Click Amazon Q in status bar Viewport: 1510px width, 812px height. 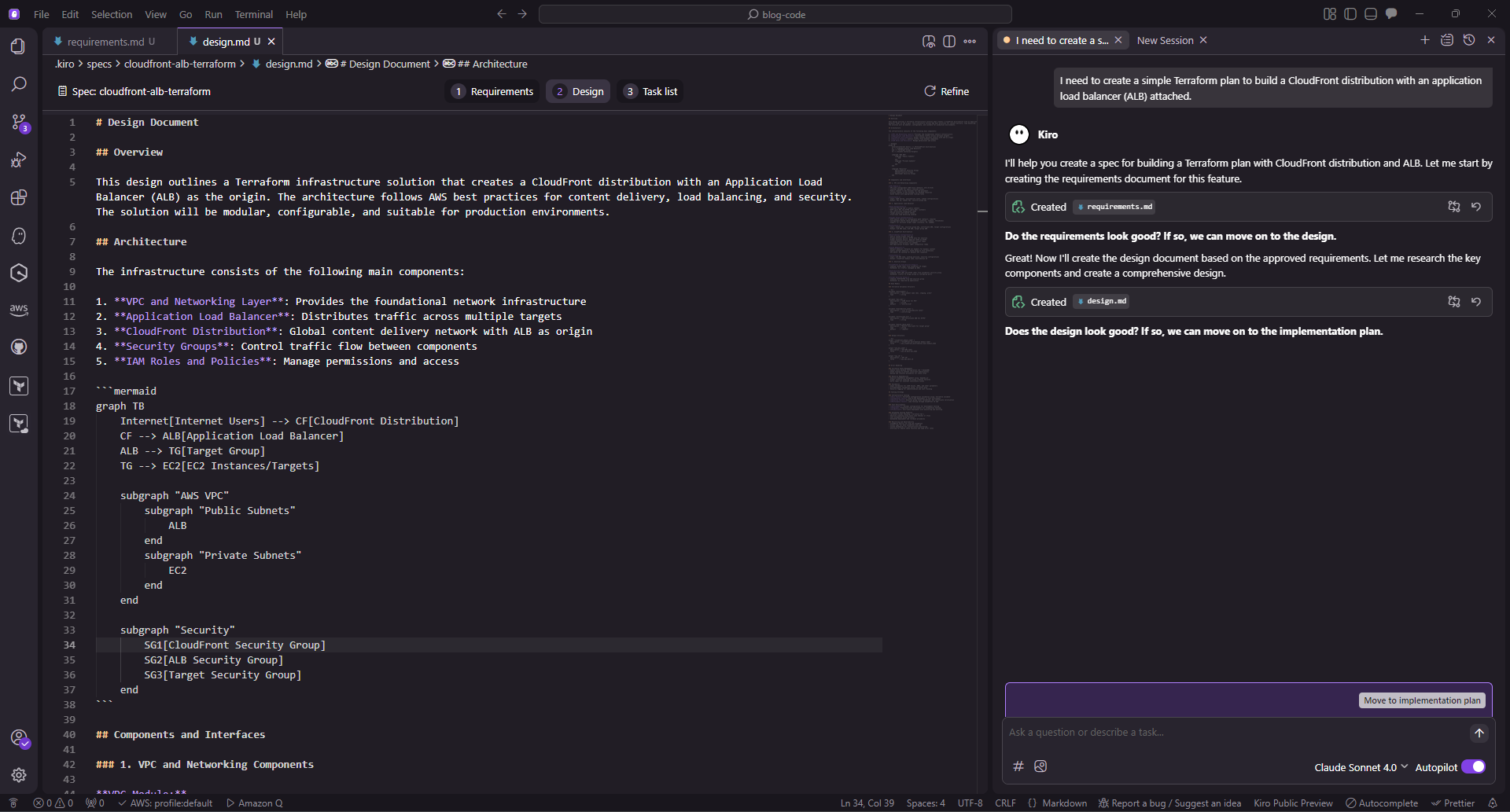[x=255, y=803]
